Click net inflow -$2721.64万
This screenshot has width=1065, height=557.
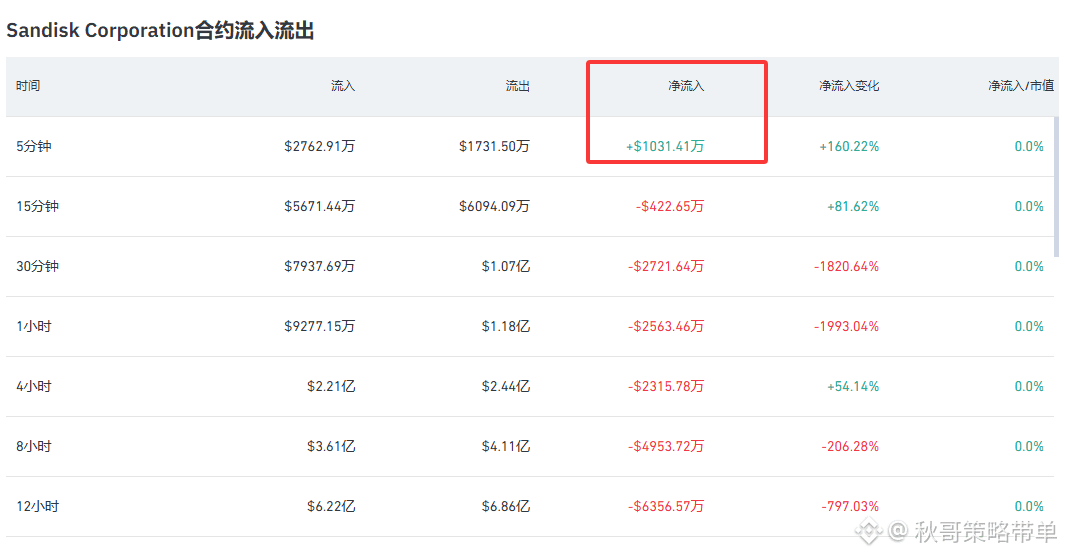[x=666, y=266]
